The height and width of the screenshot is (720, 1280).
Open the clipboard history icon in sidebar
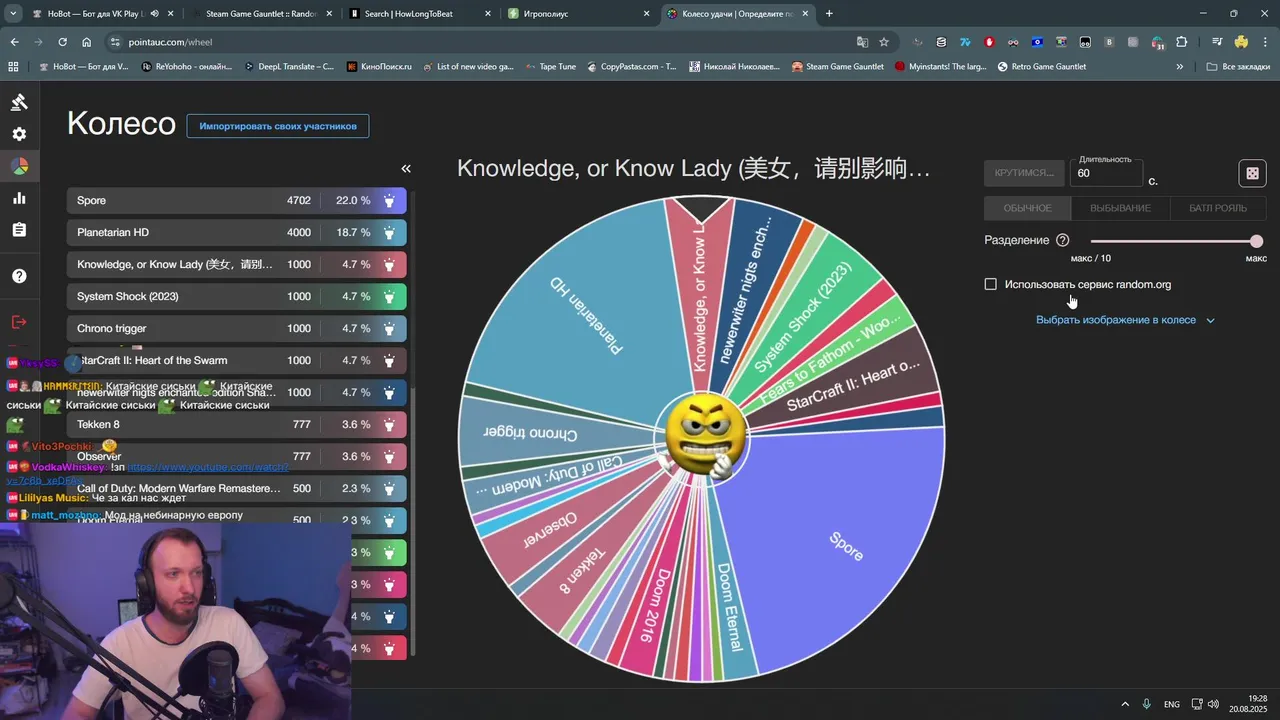(x=19, y=230)
